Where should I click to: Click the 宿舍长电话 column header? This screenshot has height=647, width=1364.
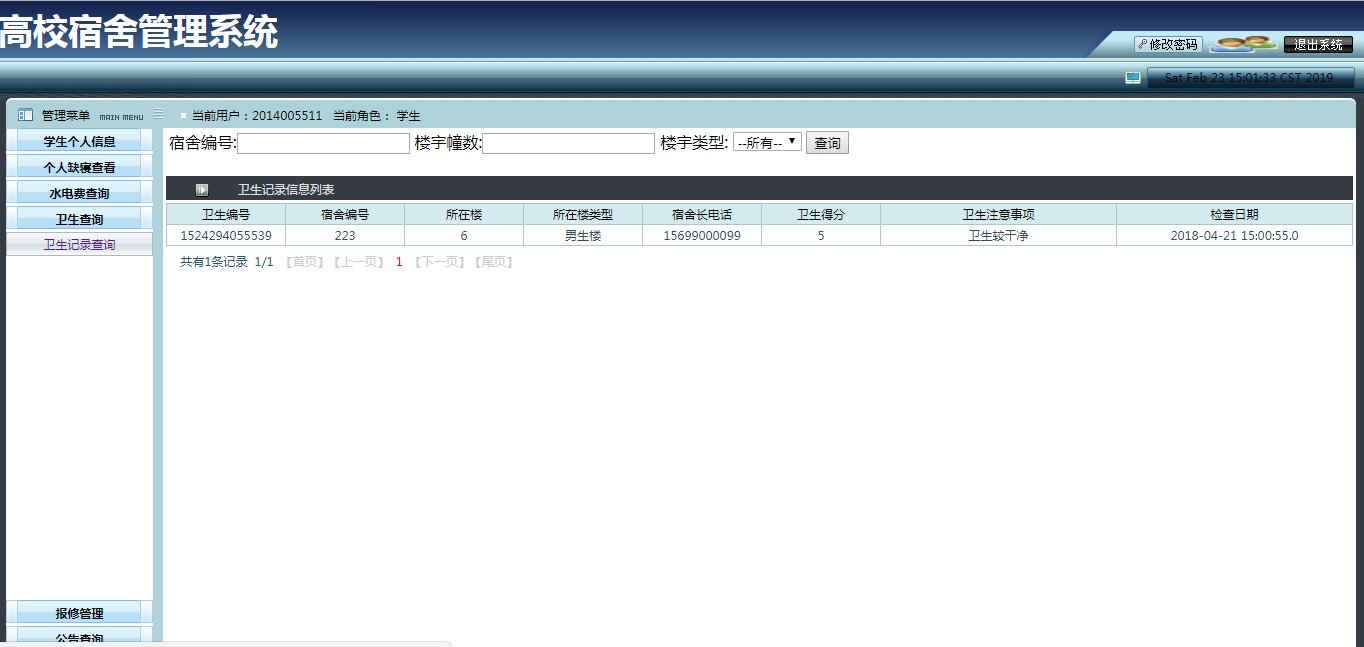pyautogui.click(x=702, y=214)
